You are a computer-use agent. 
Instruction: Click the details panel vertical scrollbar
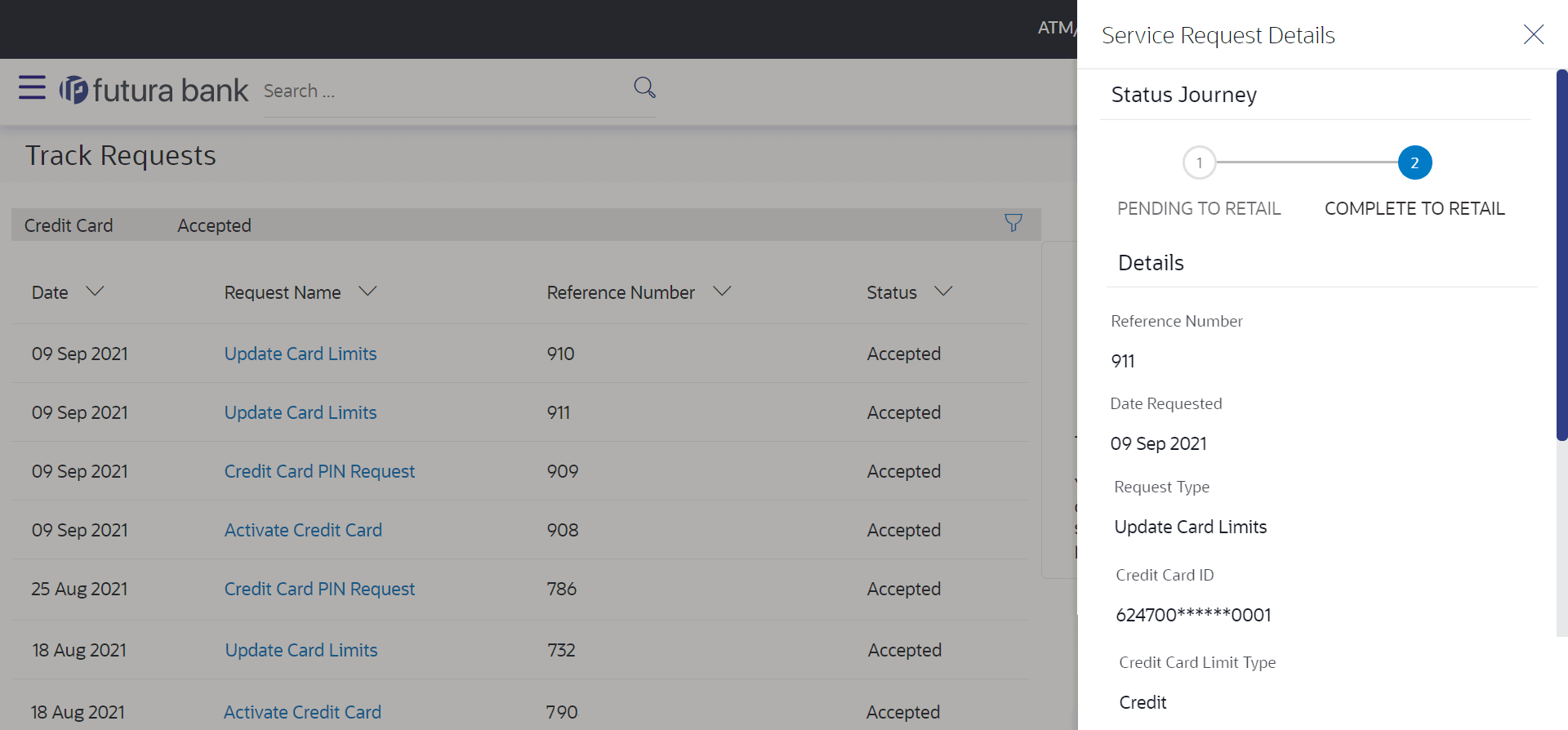(1561, 255)
